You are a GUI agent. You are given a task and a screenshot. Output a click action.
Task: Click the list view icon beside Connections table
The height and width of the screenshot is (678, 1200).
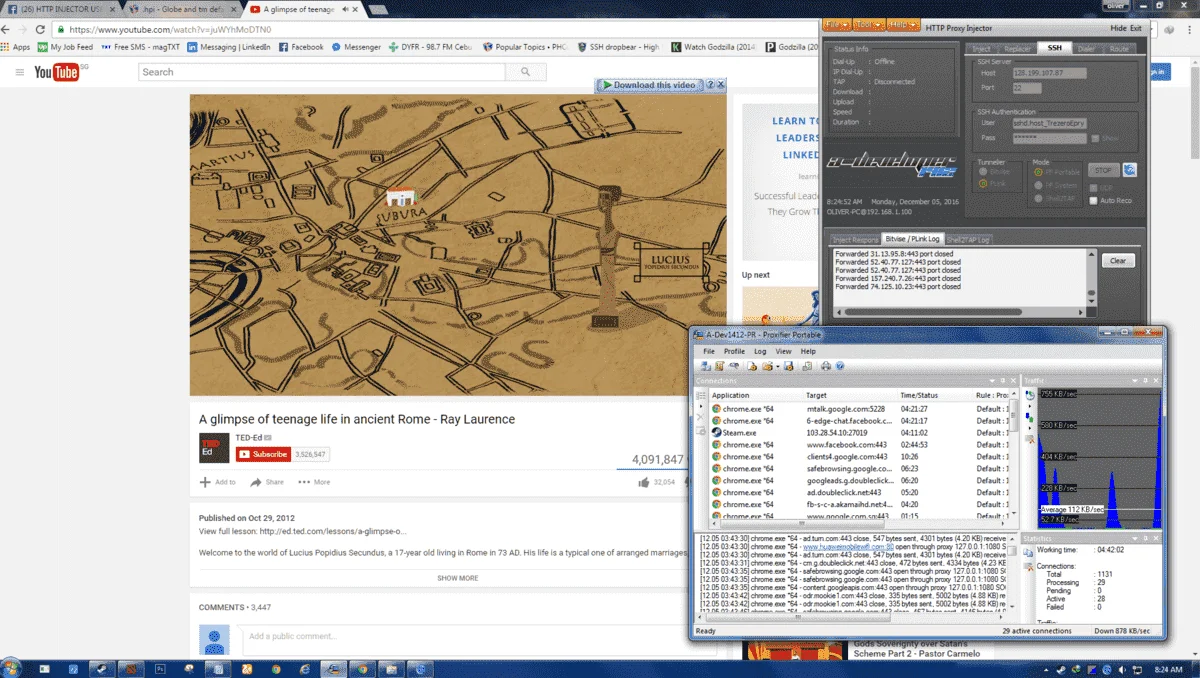701,395
